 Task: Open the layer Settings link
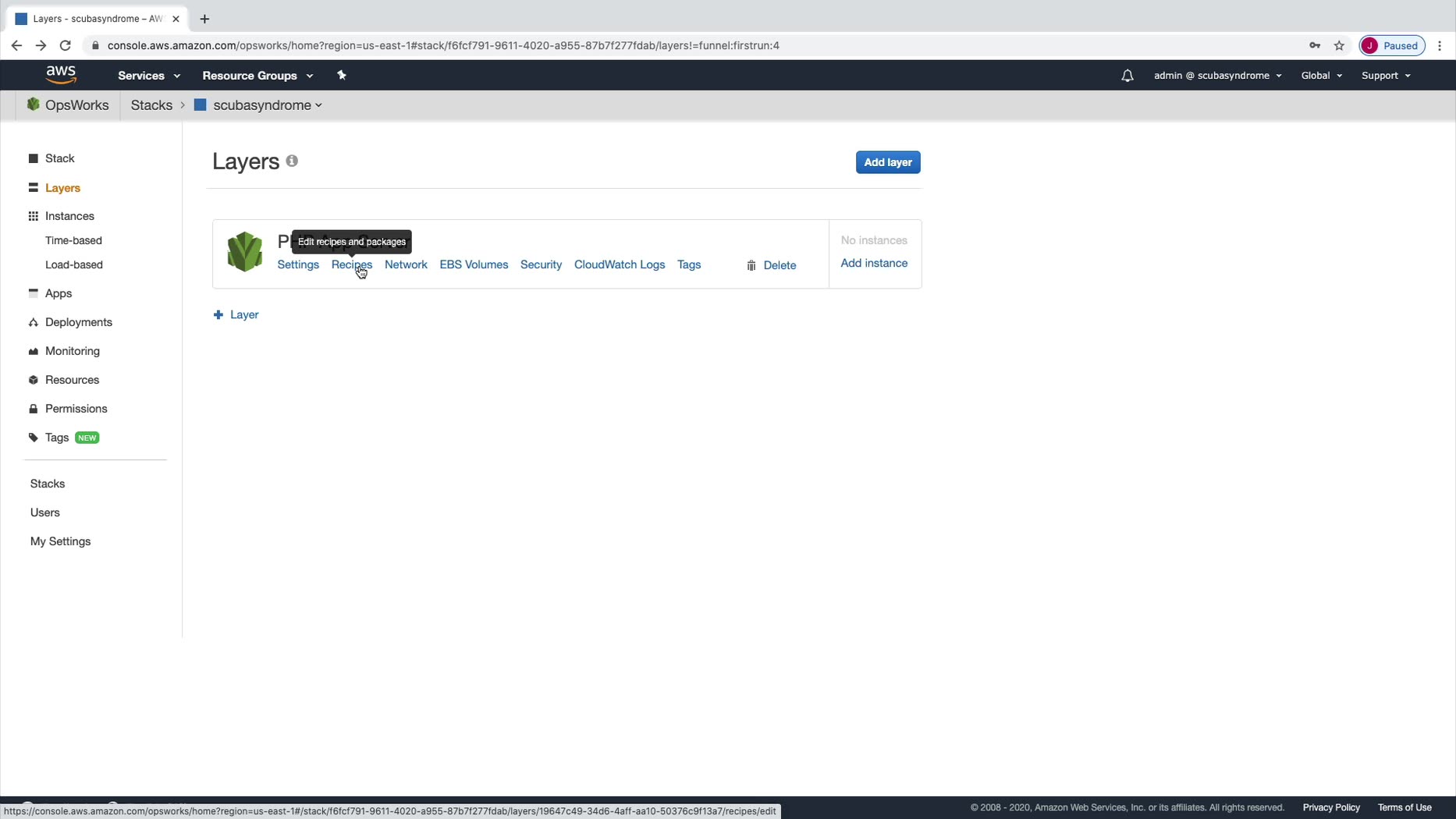[298, 264]
